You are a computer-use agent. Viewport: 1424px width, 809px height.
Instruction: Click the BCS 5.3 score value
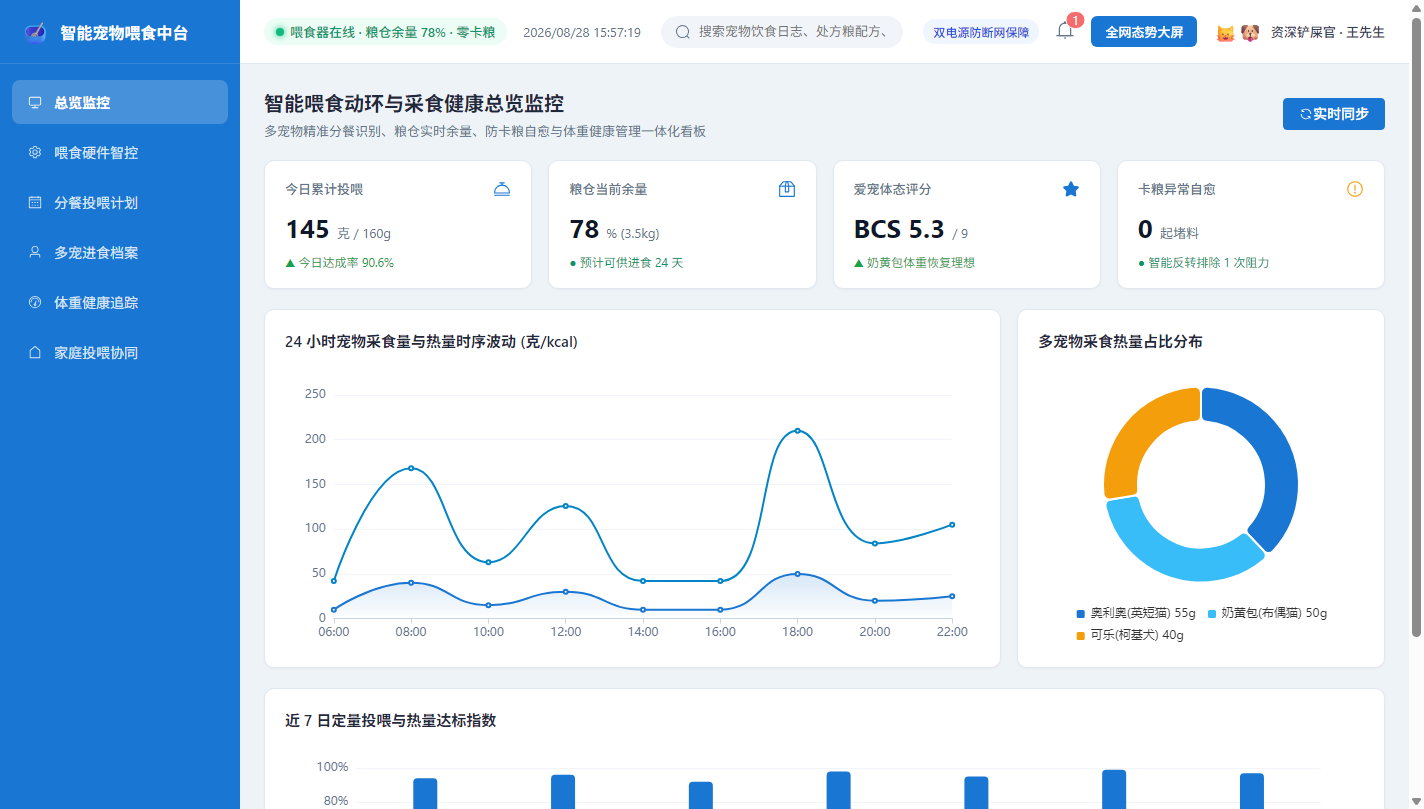(898, 230)
